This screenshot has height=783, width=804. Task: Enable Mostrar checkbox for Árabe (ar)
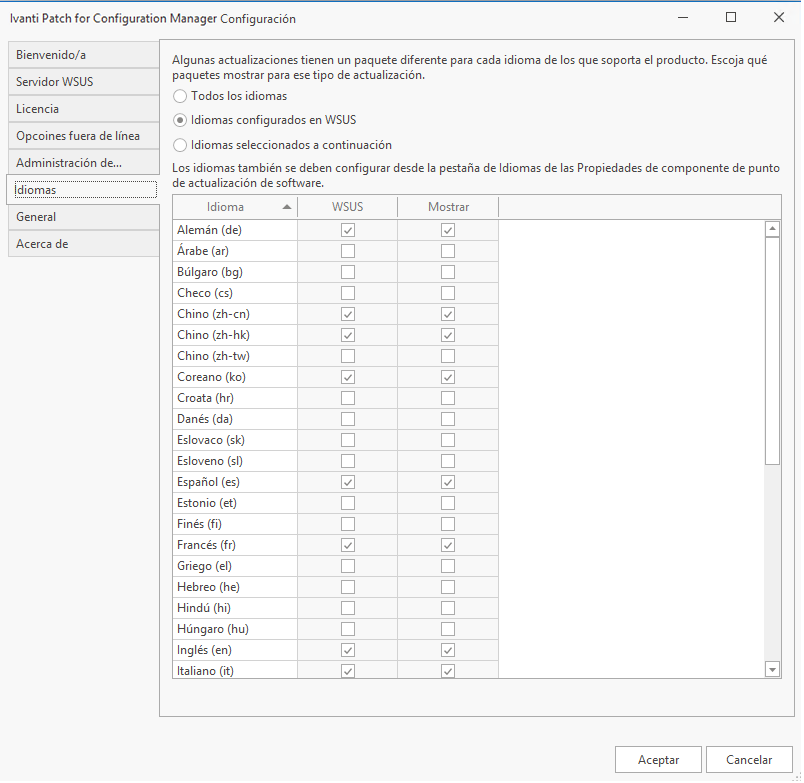tap(448, 251)
